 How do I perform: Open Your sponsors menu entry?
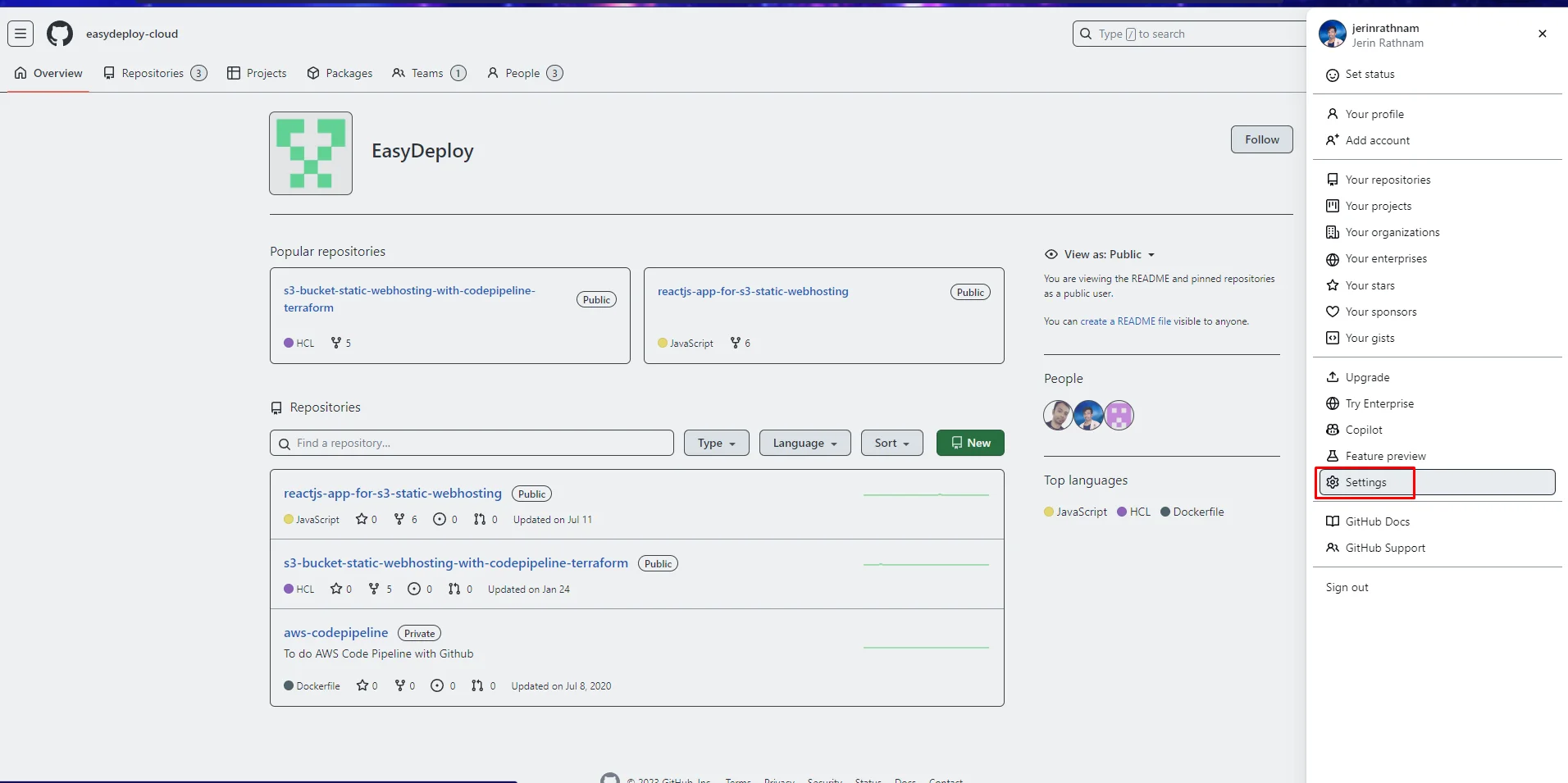1437,312
